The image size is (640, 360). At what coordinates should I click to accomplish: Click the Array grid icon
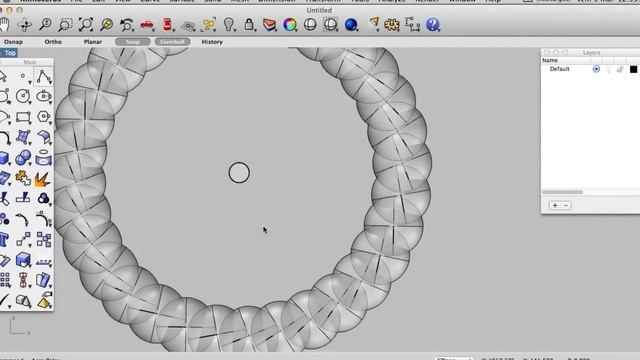click(5, 280)
